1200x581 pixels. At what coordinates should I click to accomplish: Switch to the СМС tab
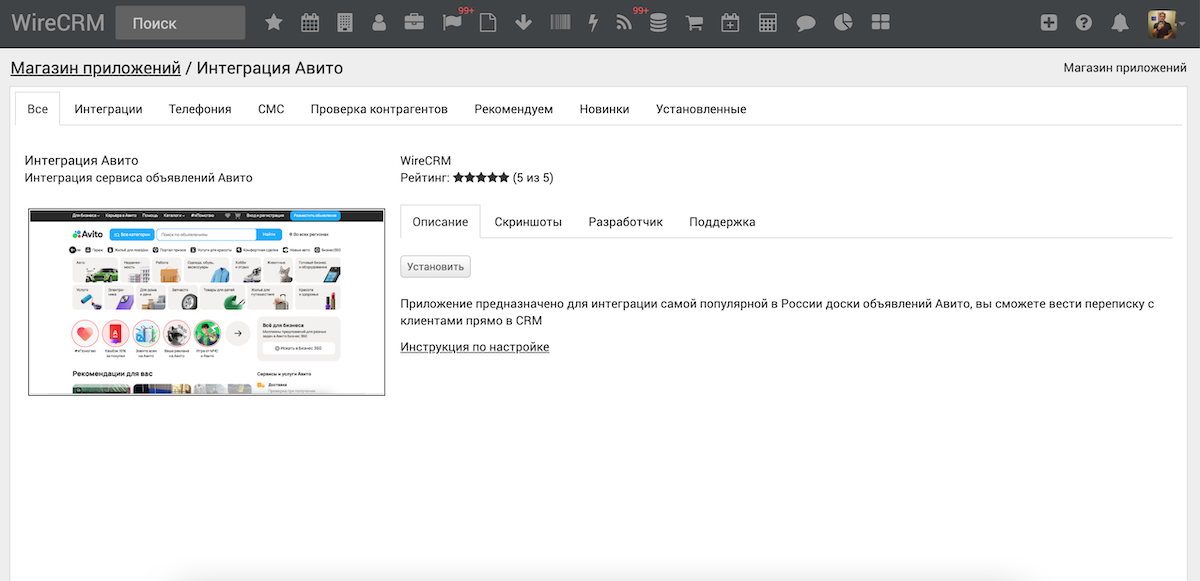[x=271, y=109]
